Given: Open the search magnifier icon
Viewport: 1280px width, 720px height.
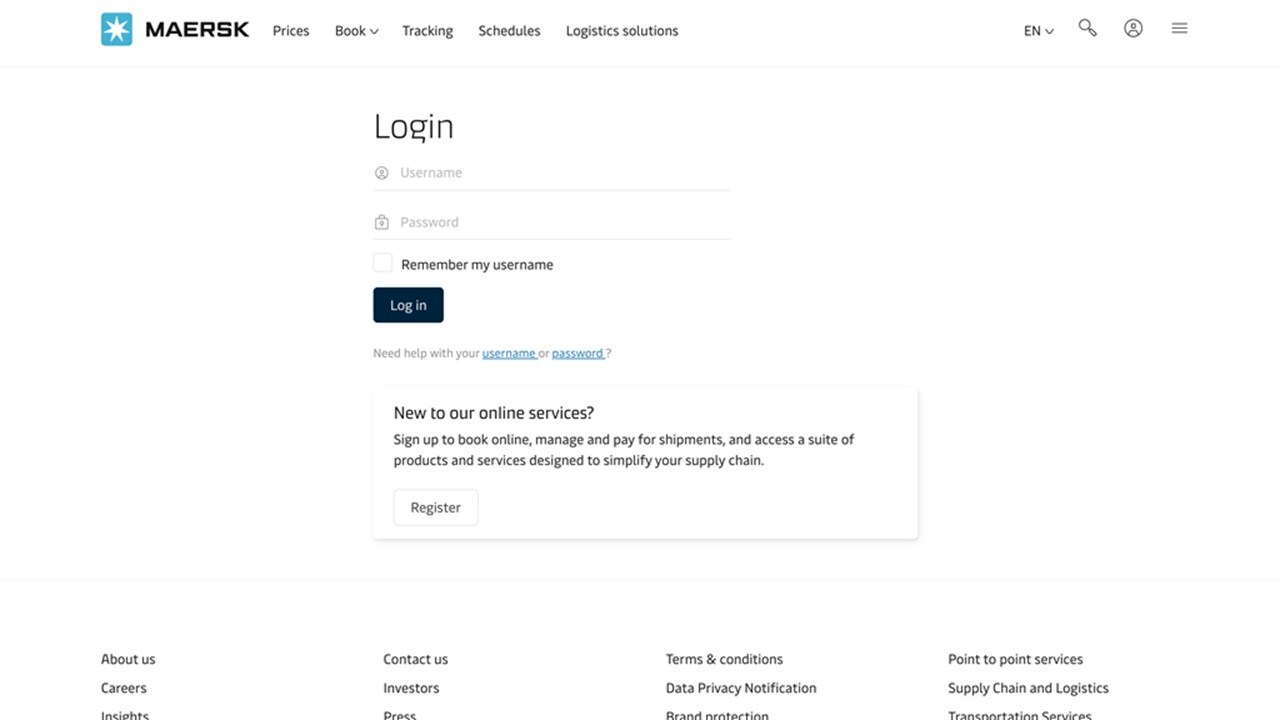Looking at the screenshot, I should [x=1087, y=28].
